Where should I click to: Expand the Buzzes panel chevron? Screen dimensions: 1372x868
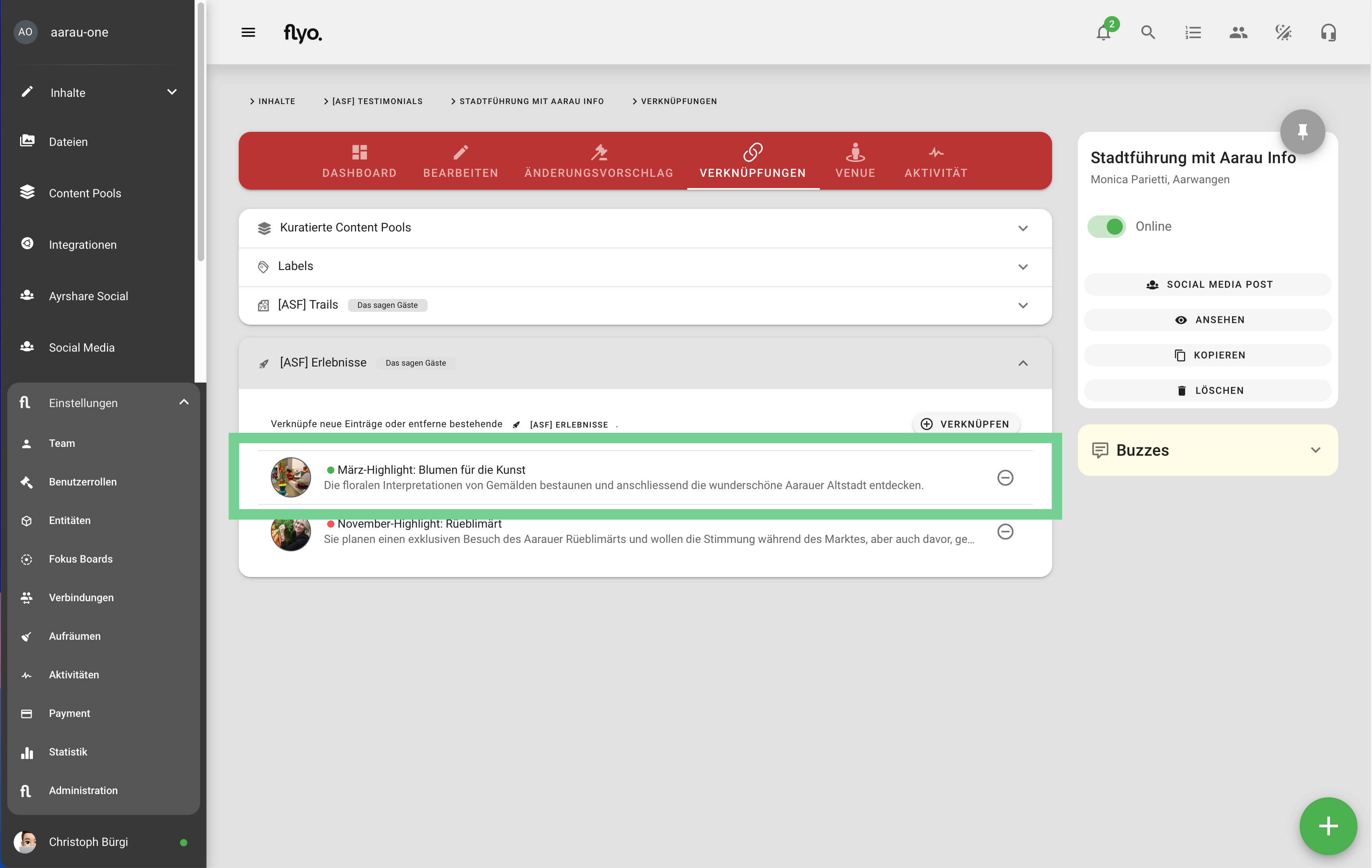[x=1315, y=450]
